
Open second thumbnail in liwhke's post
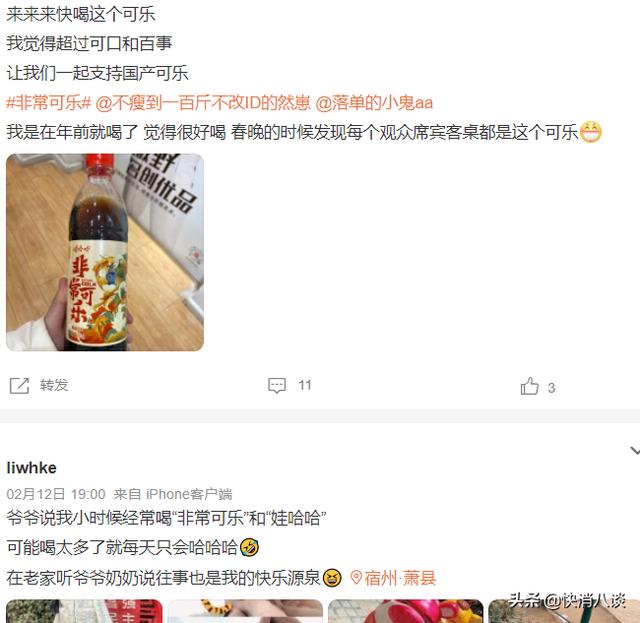coord(245,611)
